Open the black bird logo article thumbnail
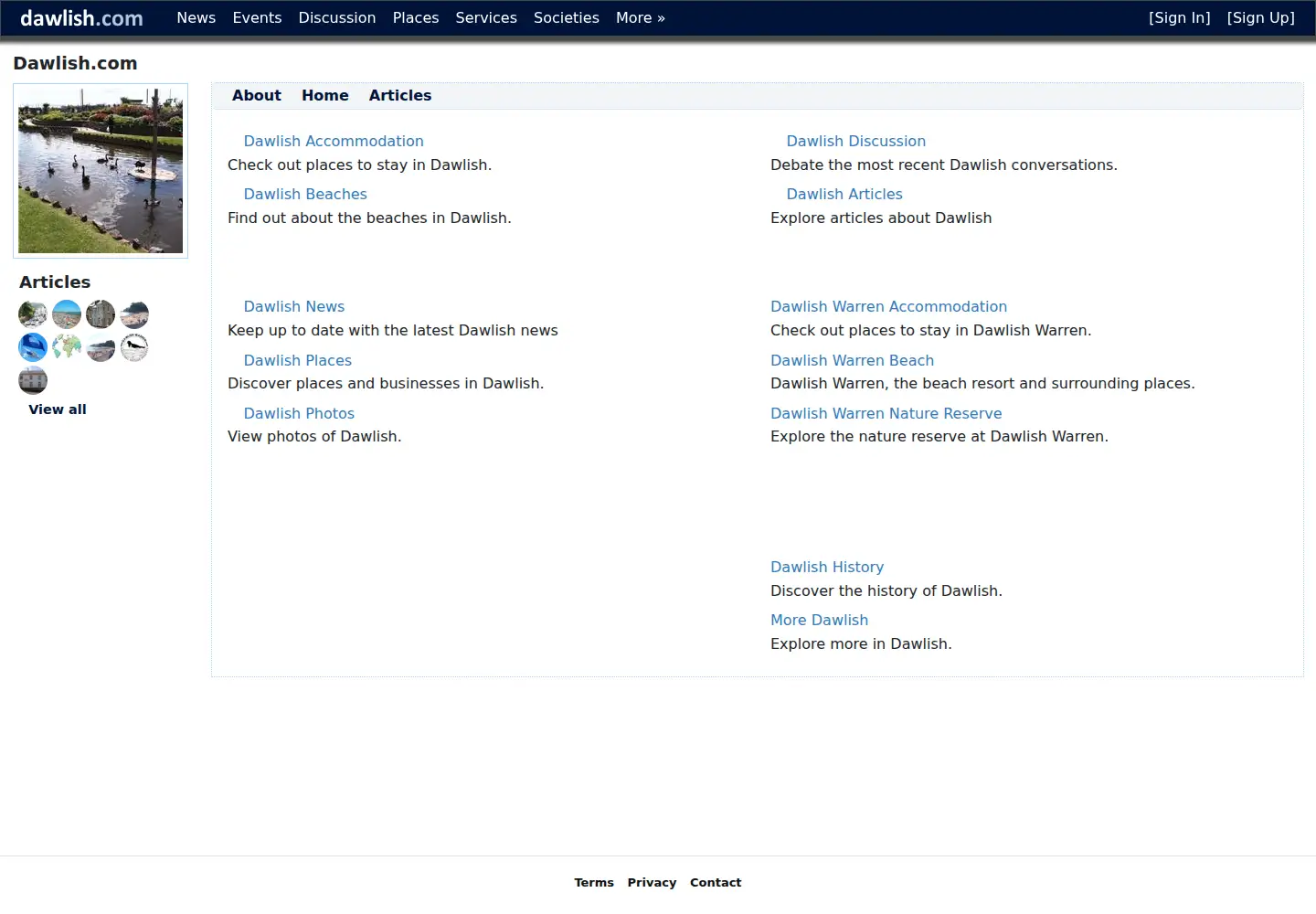1316x914 pixels. coord(134,347)
